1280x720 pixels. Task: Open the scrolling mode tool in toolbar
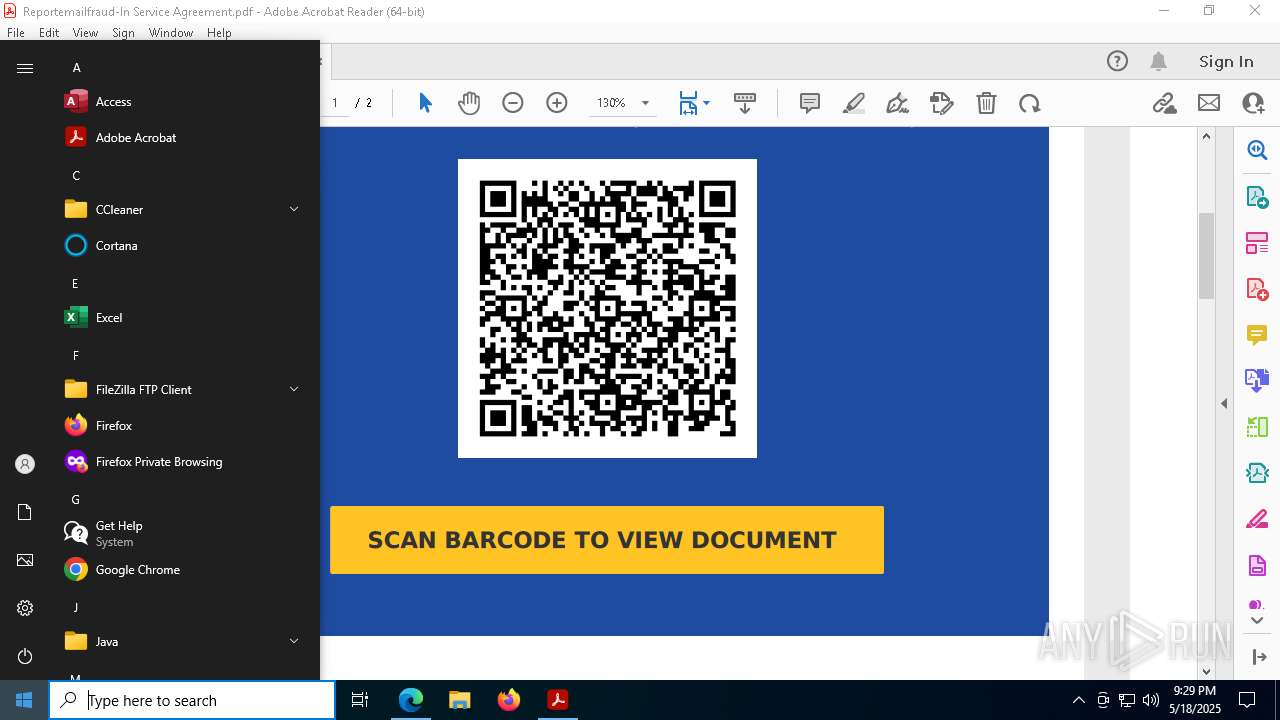744,103
